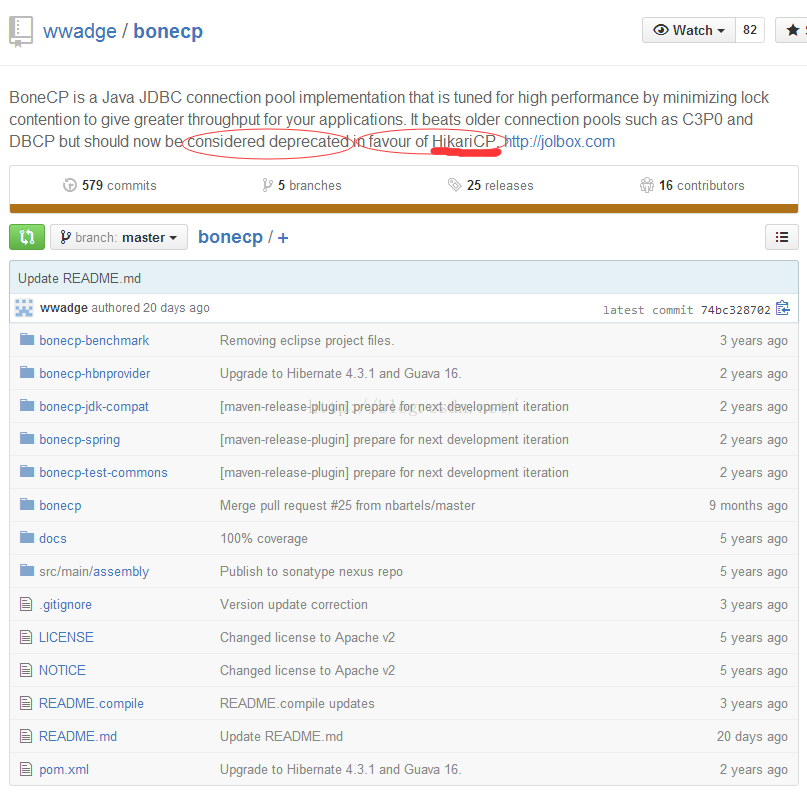Open 'Merge pull request #25' commit message

(x=347, y=505)
